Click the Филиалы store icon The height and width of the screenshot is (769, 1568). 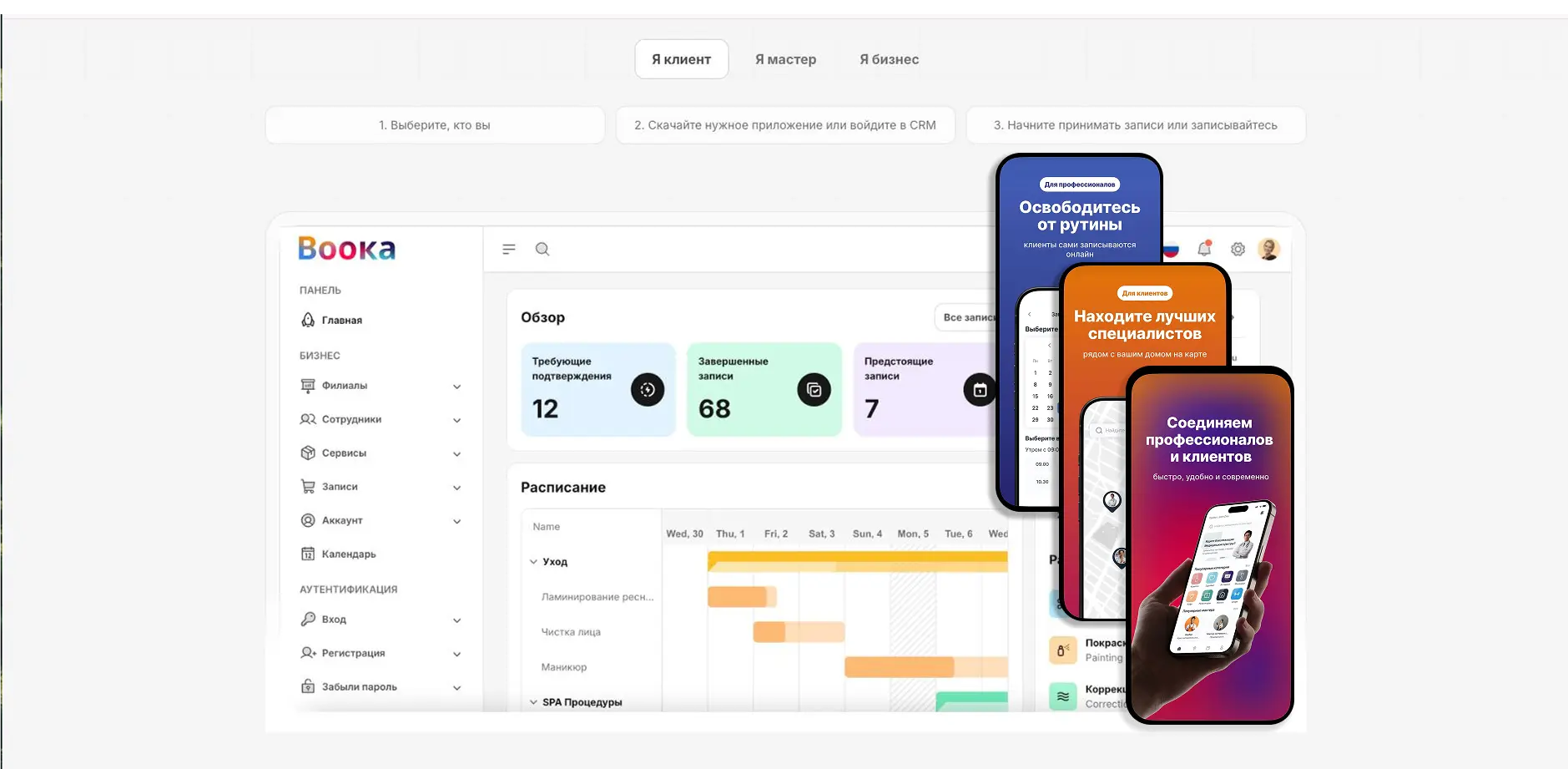tap(308, 386)
